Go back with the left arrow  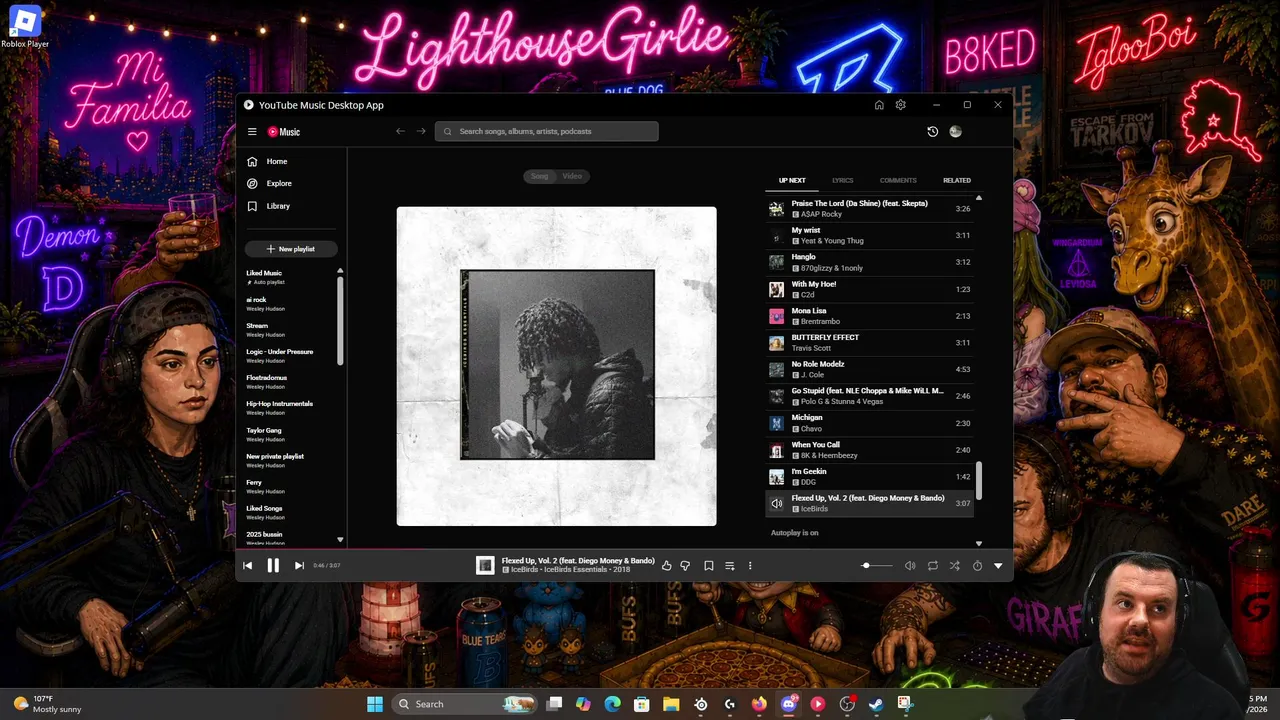[x=400, y=131]
